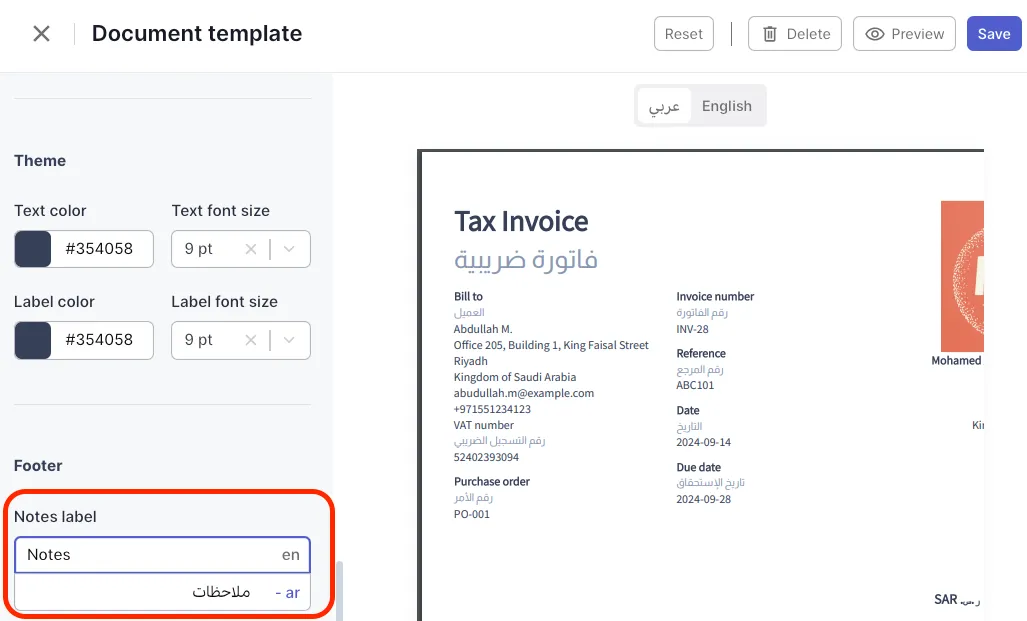Image resolution: width=1027 pixels, height=621 pixels.
Task: Clear the Text font size value
Action: (251, 249)
